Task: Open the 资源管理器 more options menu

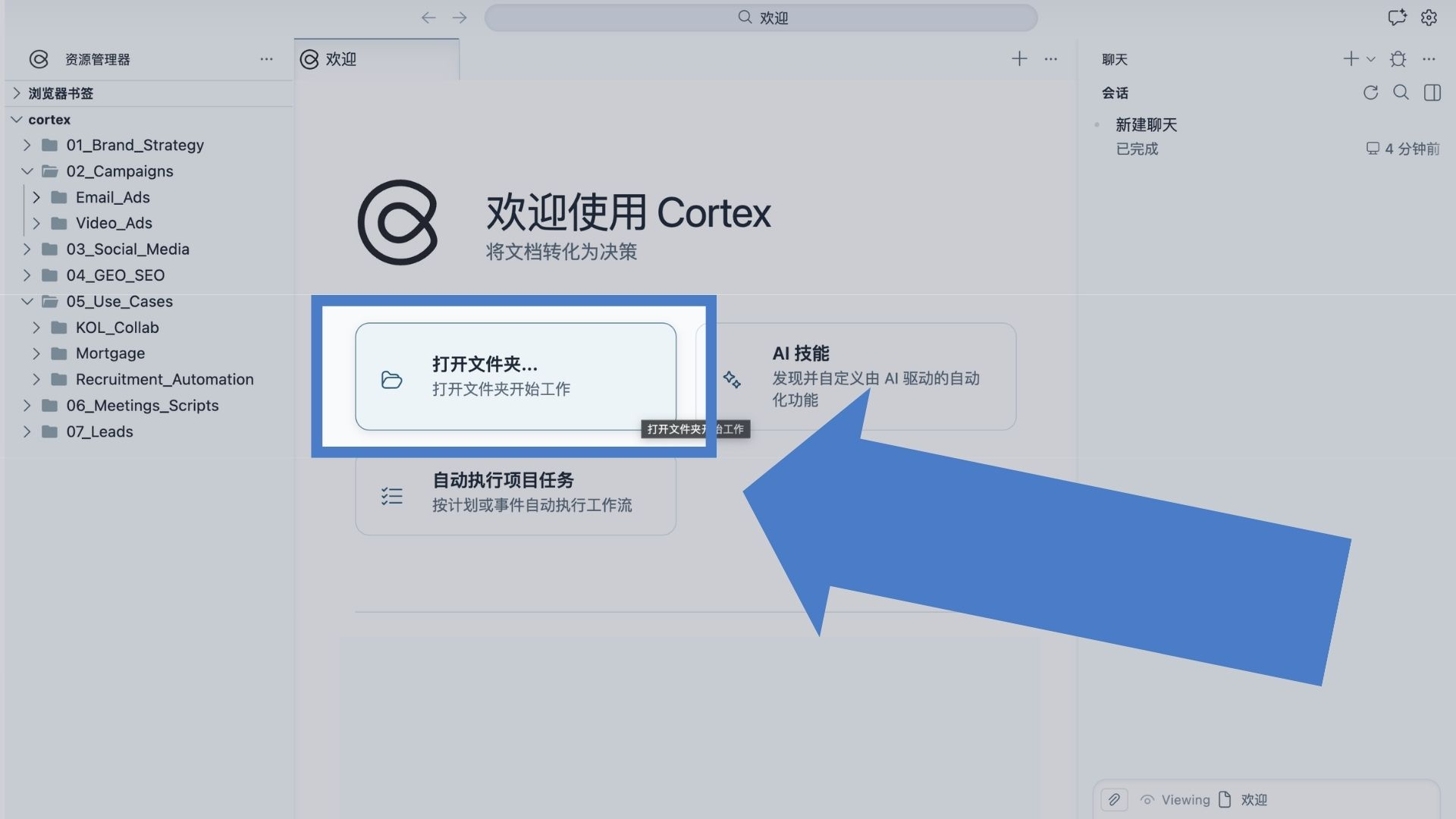Action: click(266, 59)
